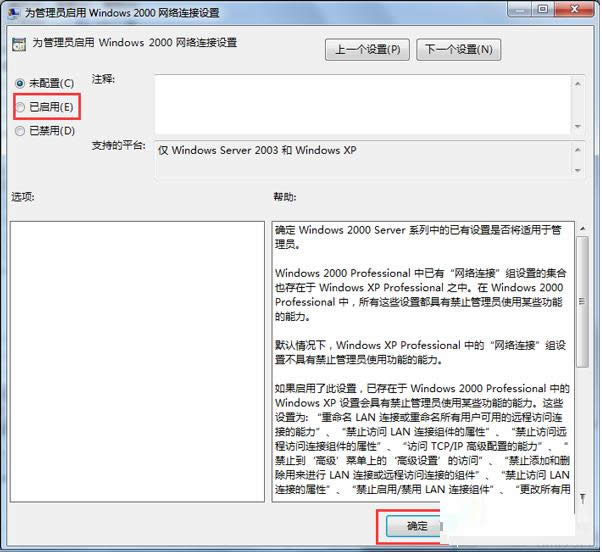The width and height of the screenshot is (602, 552).
Task: Choose the 已禁用(D) radio option
Action: click(20, 131)
